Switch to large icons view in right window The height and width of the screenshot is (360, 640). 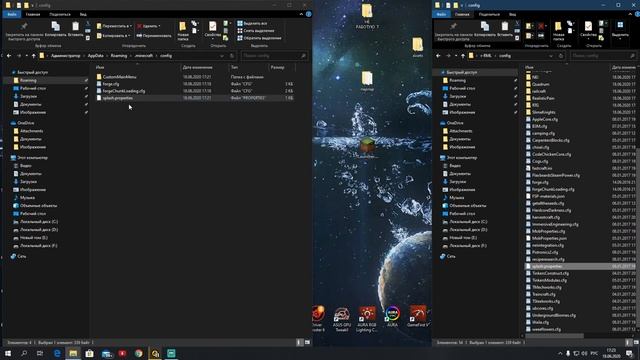click(636, 342)
